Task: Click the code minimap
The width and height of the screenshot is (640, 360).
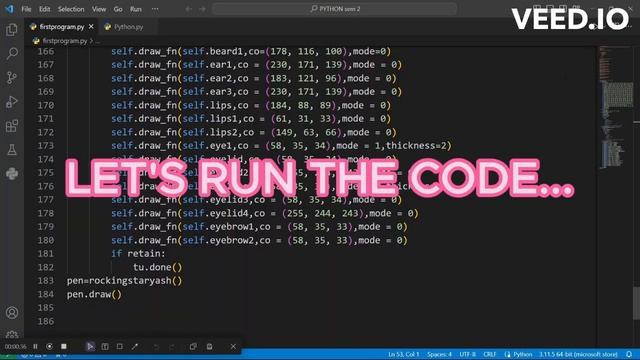Action: click(615, 108)
